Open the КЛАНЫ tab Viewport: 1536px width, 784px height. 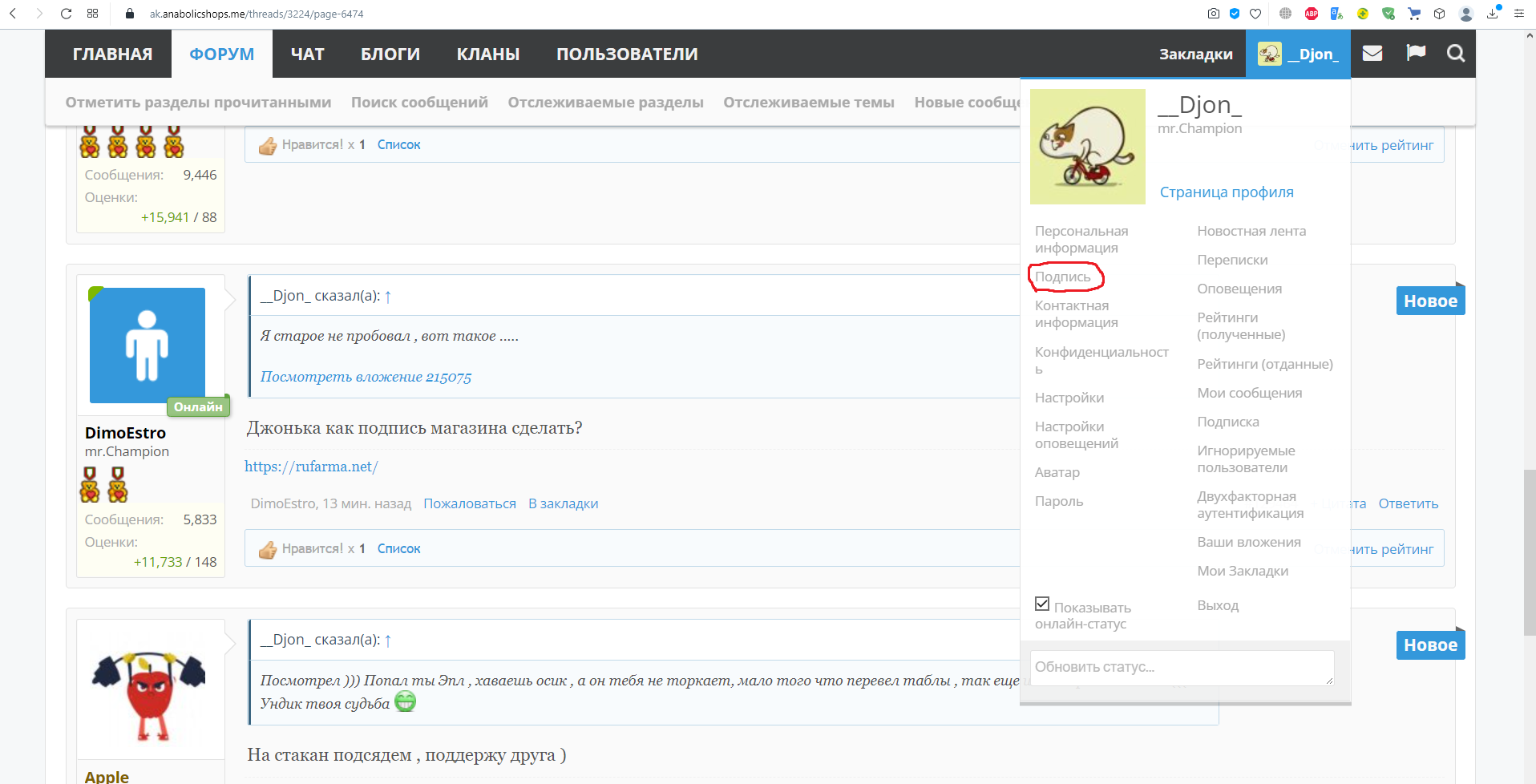tap(488, 54)
